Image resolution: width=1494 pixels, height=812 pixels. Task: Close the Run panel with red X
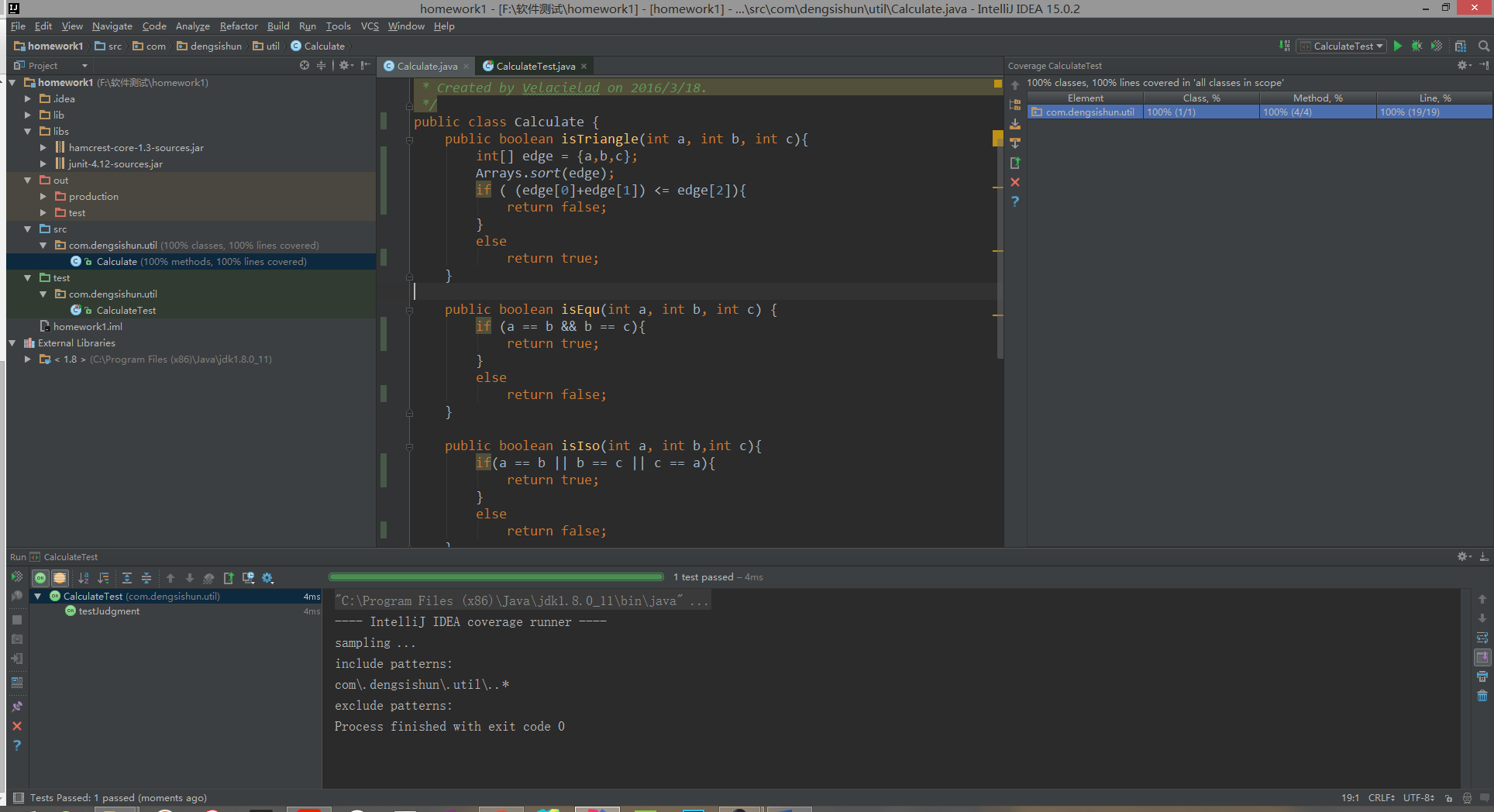(x=17, y=726)
